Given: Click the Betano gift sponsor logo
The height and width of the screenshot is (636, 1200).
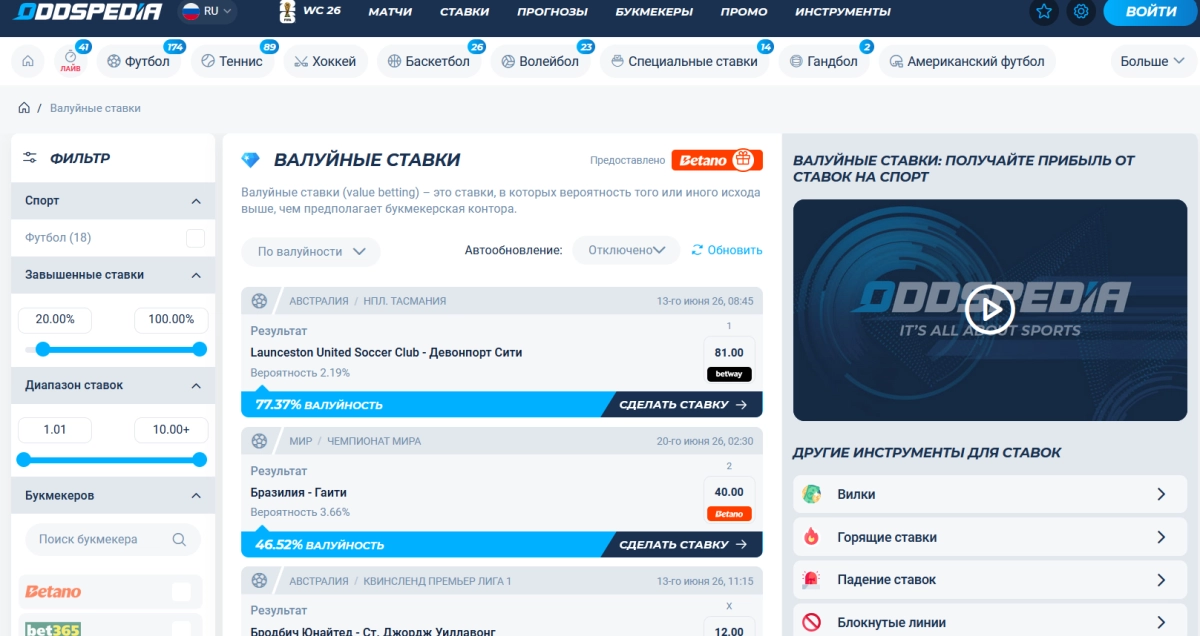Looking at the screenshot, I should (717, 160).
